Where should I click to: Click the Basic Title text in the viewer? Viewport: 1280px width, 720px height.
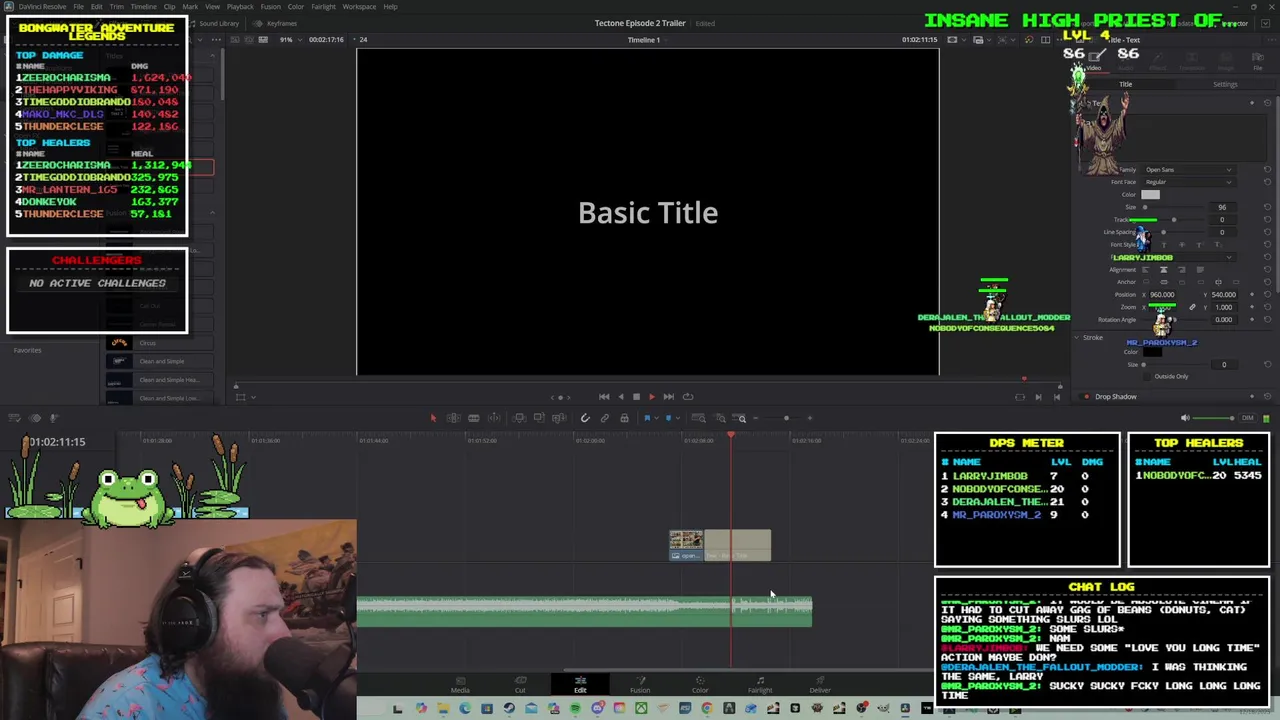pos(648,213)
